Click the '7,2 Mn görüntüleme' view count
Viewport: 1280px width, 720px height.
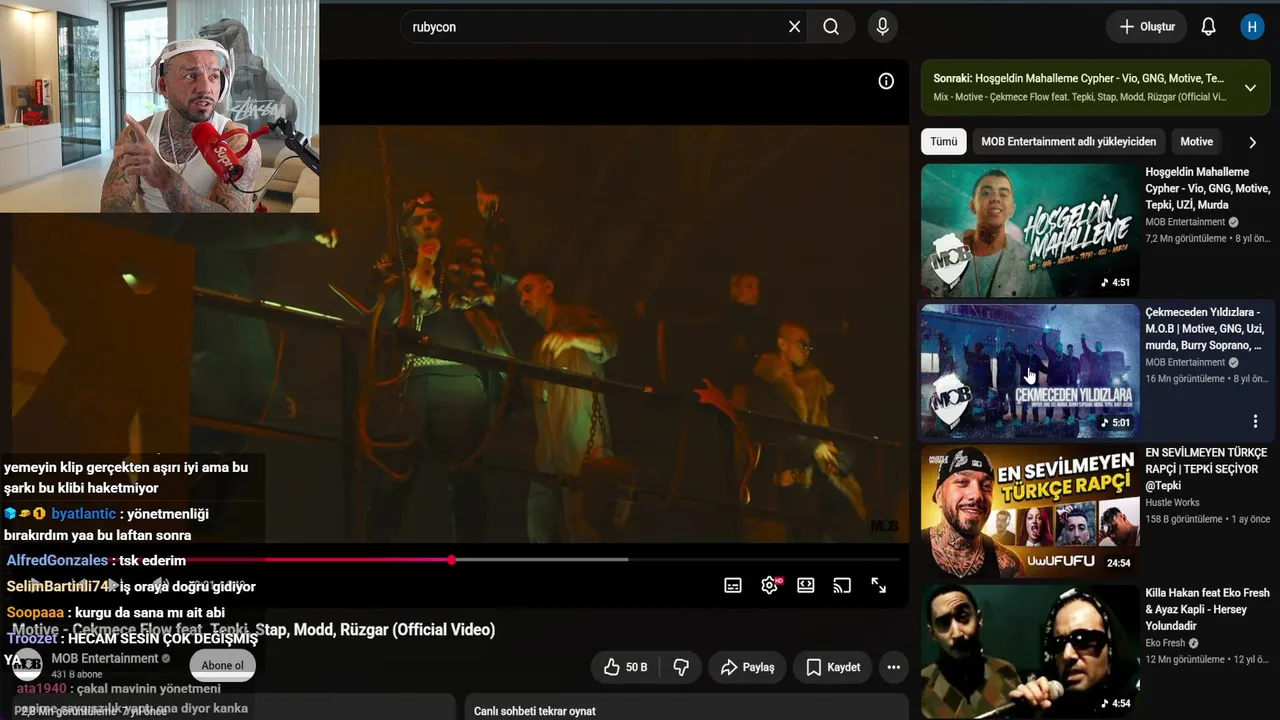click(1185, 239)
